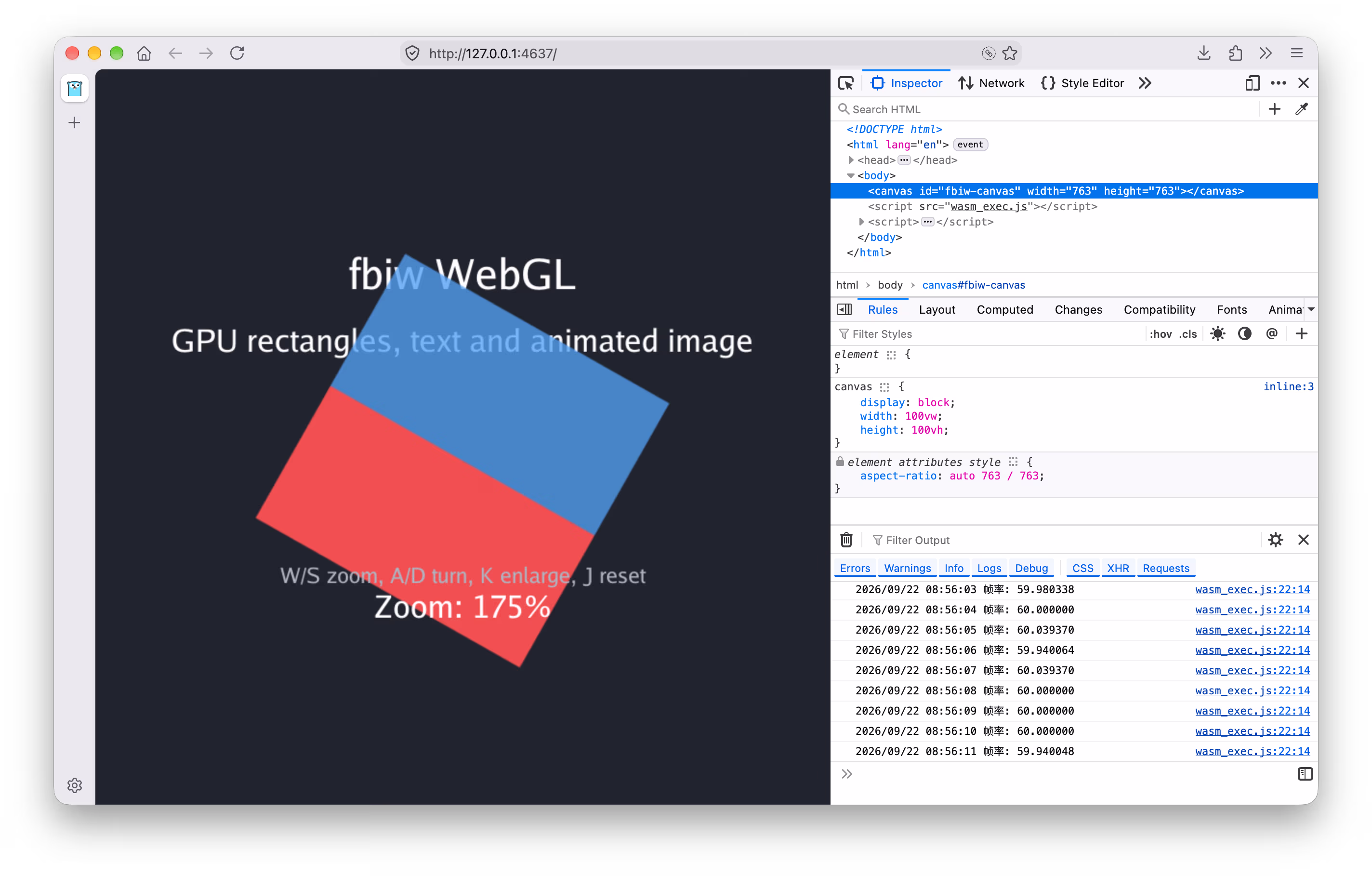Switch to the Network tab
The height and width of the screenshot is (876, 1372).
click(x=991, y=83)
